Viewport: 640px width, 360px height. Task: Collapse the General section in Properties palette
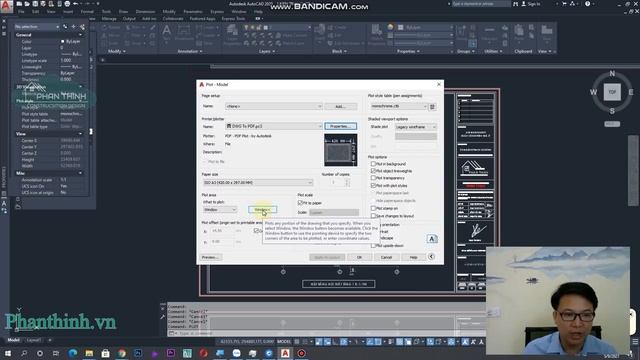pyautogui.click(x=80, y=35)
